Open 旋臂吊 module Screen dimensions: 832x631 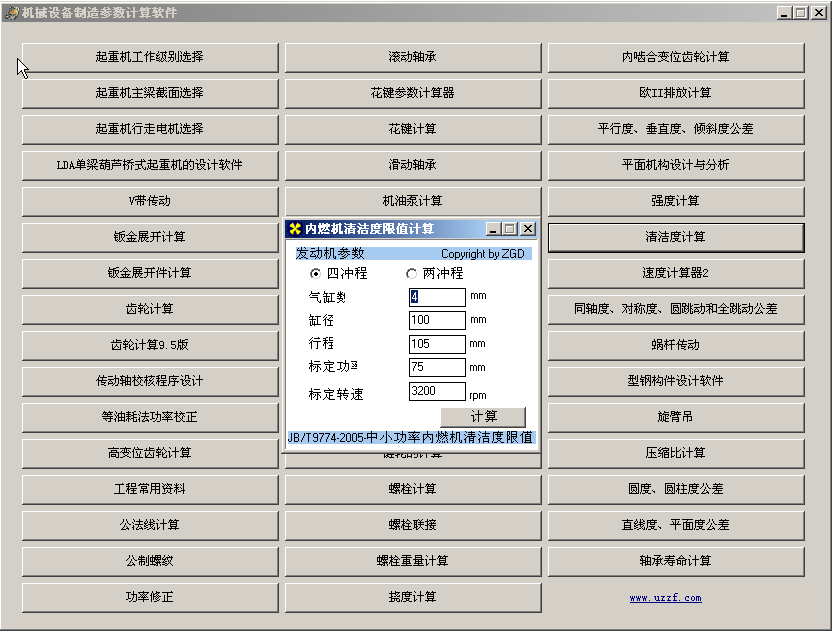676,418
